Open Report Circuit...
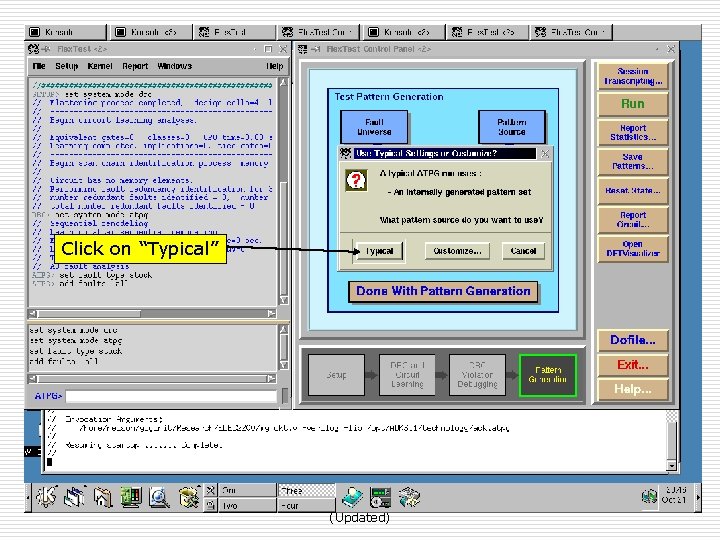The image size is (720, 540). point(633,219)
